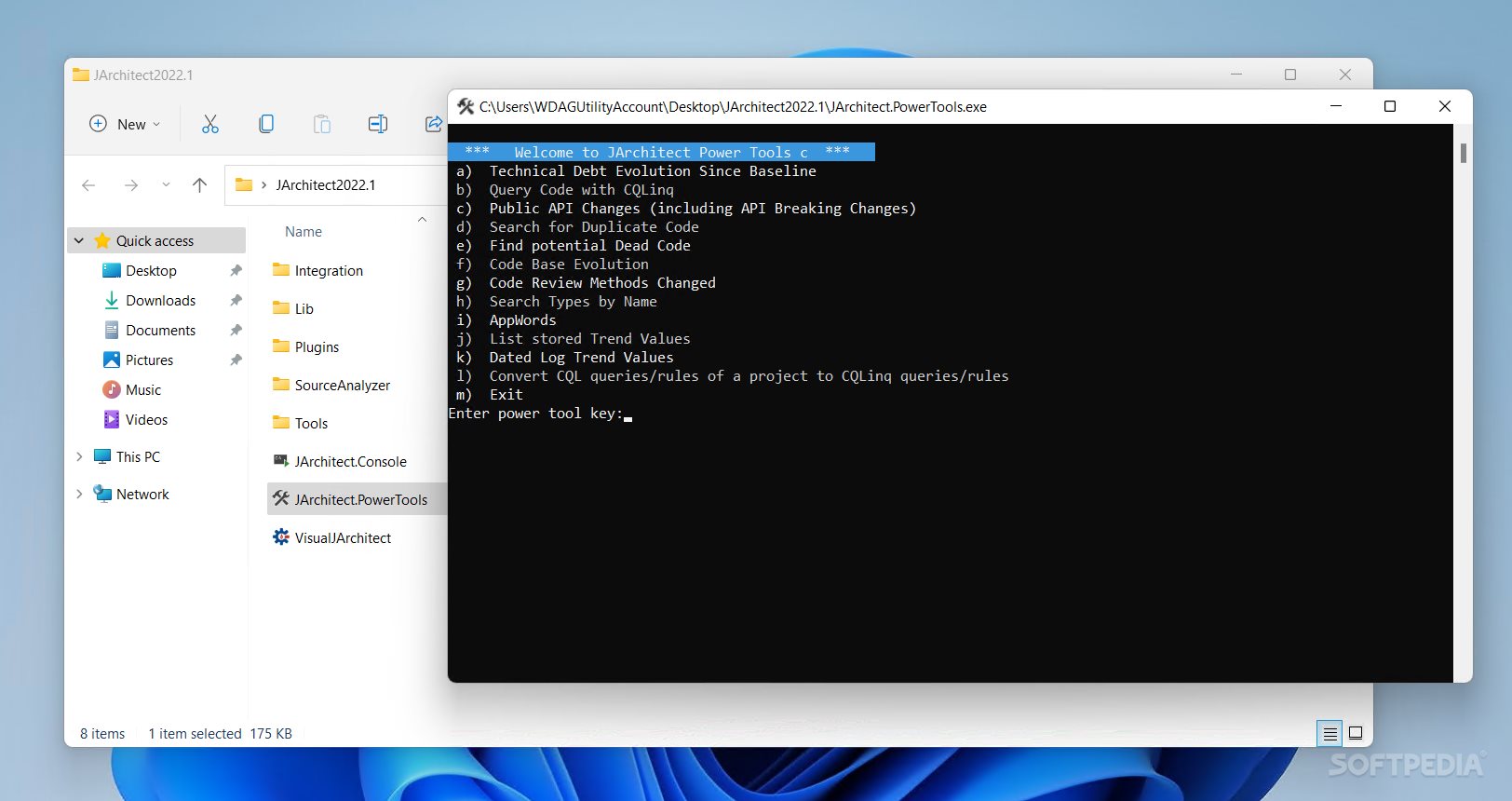
Task: Unpin Desktop using its pin icon
Action: [x=236, y=270]
